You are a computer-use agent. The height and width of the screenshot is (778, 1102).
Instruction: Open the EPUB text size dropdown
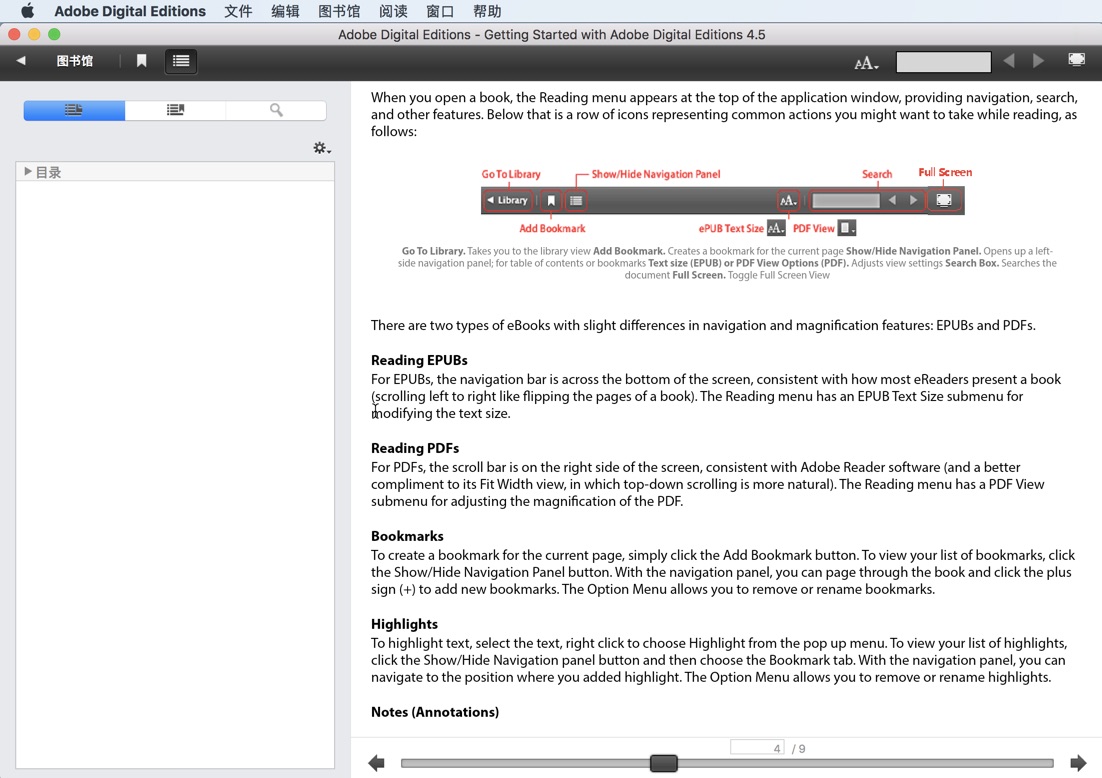(866, 62)
